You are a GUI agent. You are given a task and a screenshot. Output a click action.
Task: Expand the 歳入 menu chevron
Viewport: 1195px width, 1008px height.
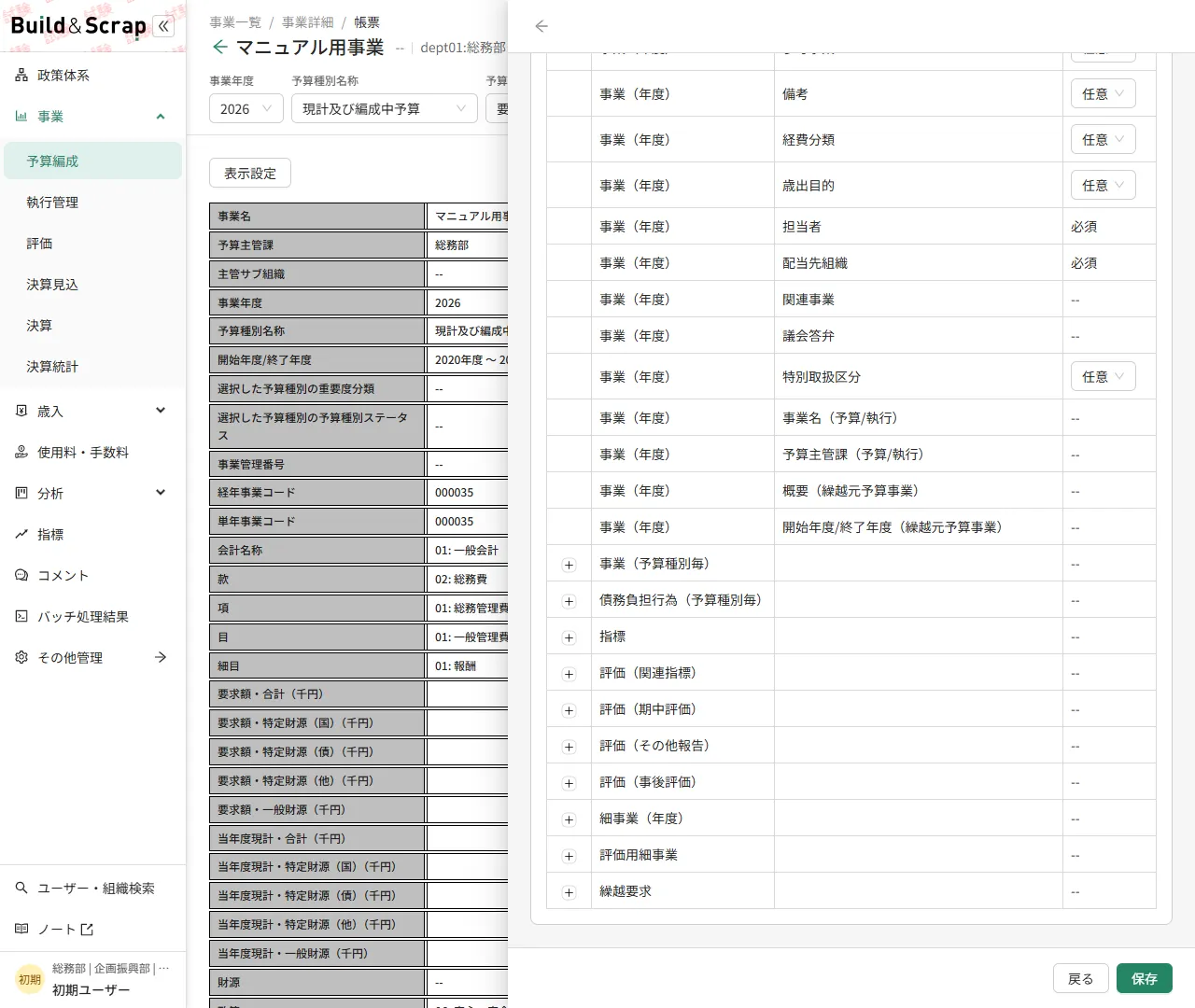161,411
